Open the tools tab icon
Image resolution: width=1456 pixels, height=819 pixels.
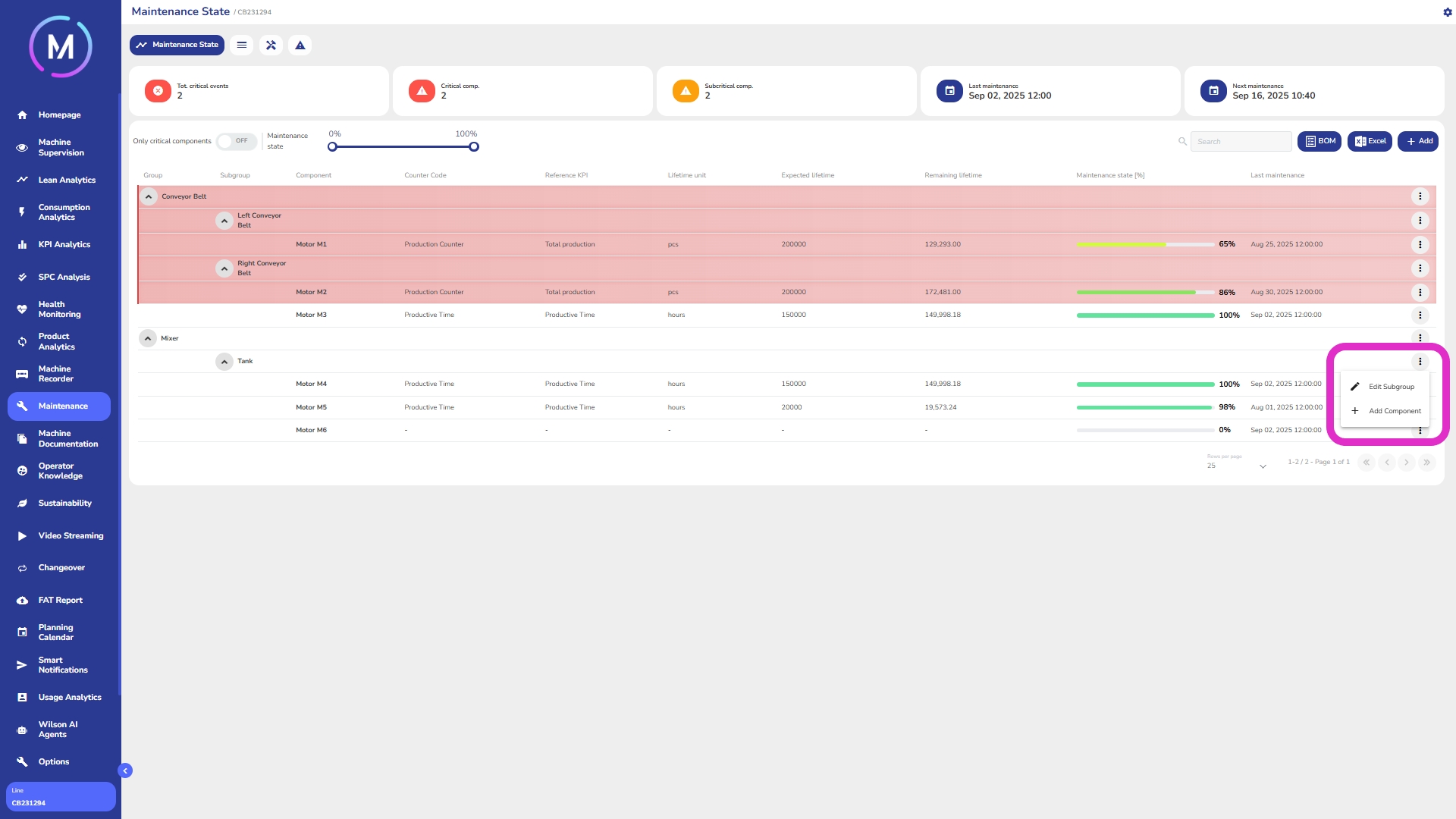pos(271,45)
